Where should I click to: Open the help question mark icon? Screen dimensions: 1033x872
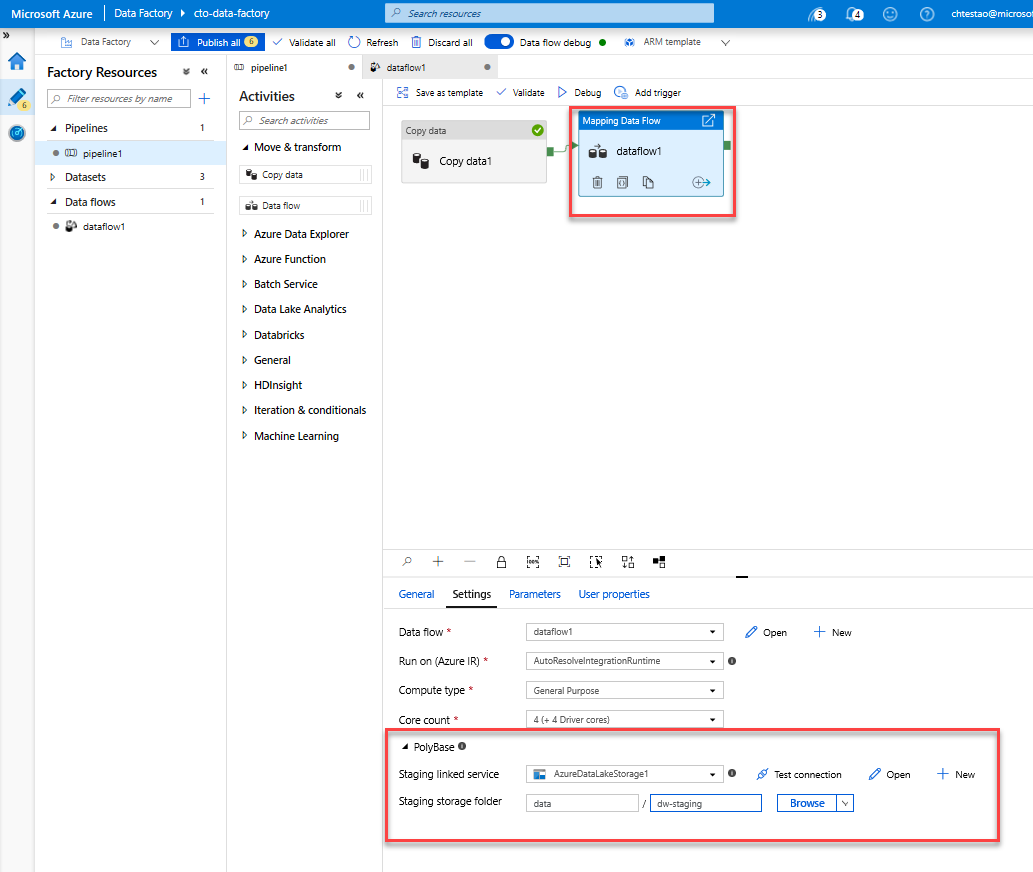(926, 14)
